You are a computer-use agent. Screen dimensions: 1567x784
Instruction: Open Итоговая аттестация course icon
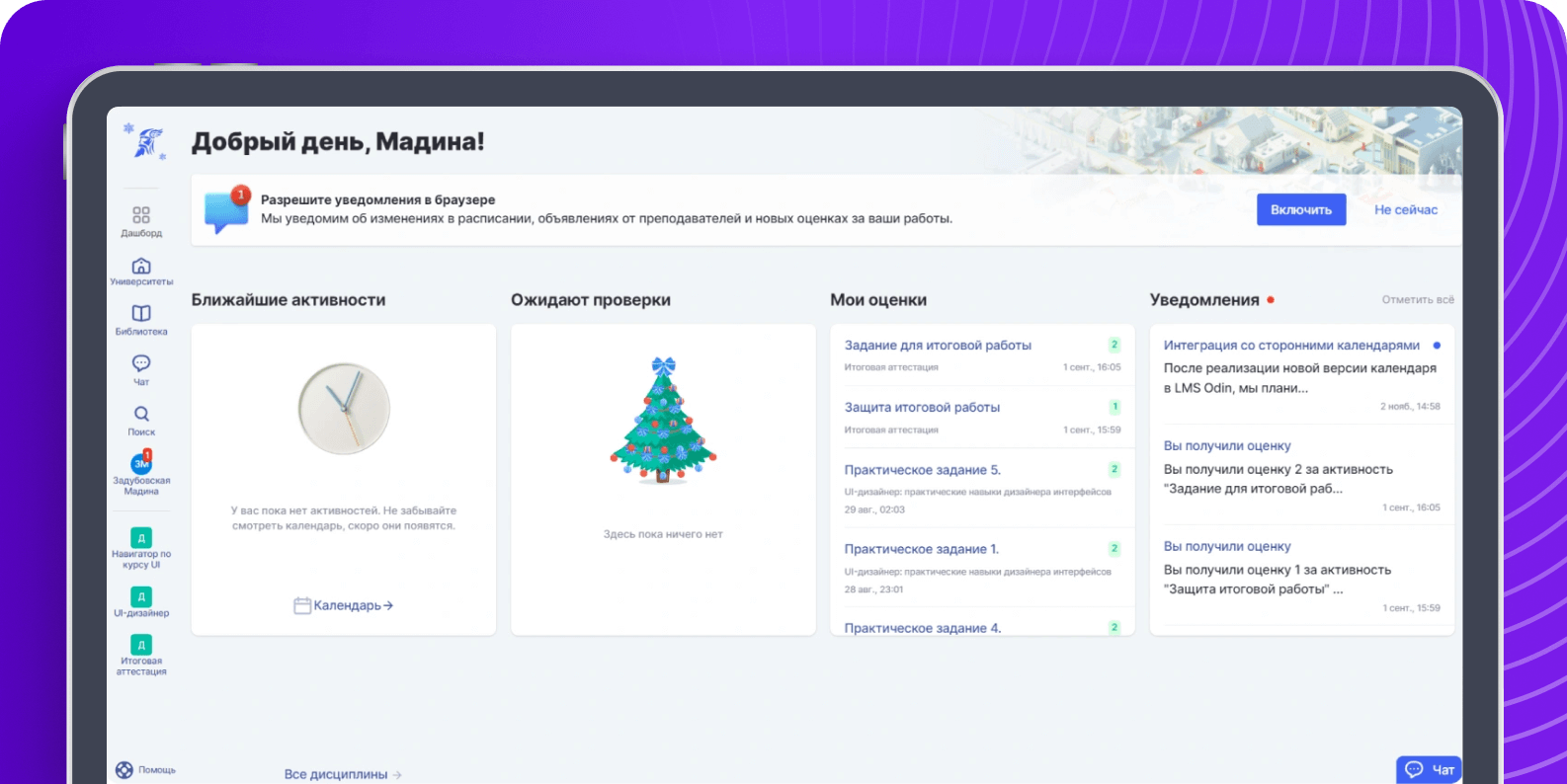[x=141, y=645]
